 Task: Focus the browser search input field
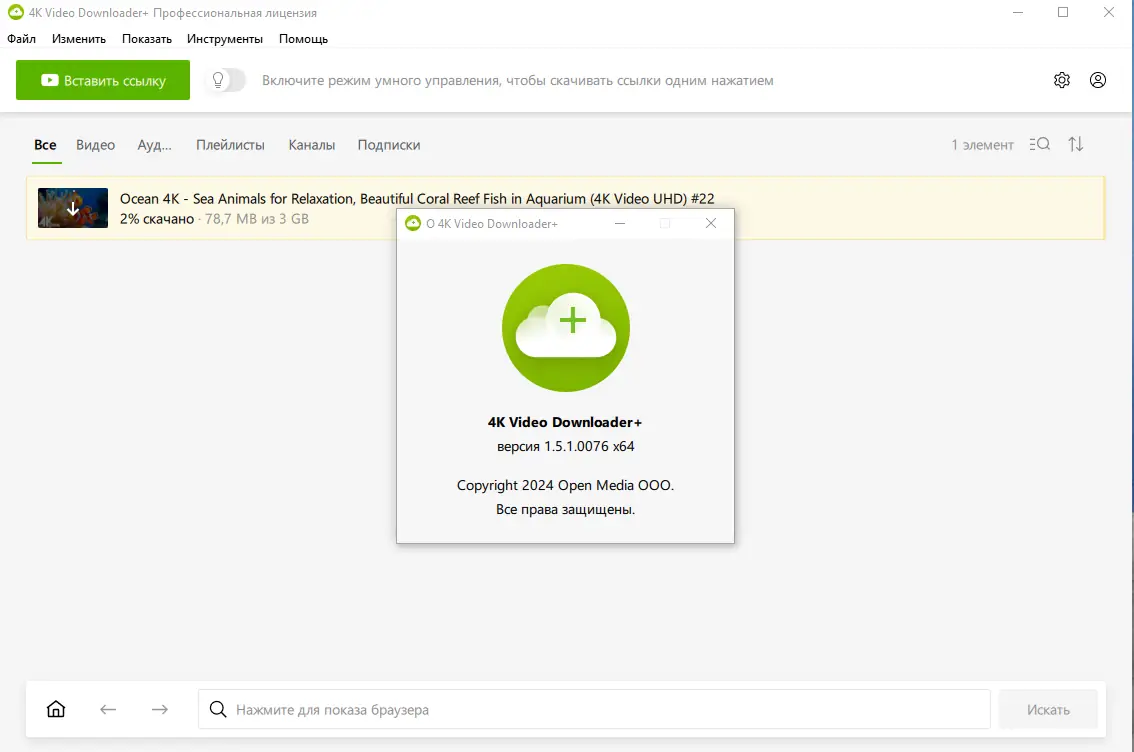tap(594, 709)
